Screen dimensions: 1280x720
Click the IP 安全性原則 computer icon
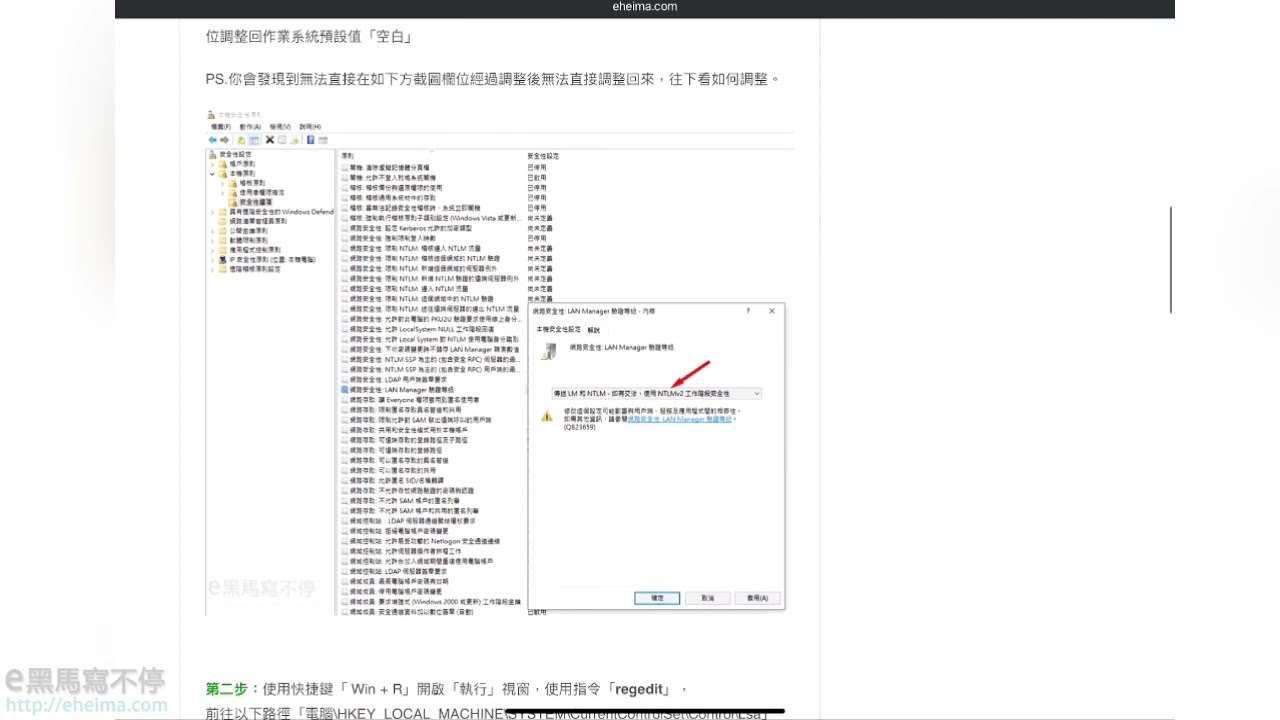[x=223, y=260]
